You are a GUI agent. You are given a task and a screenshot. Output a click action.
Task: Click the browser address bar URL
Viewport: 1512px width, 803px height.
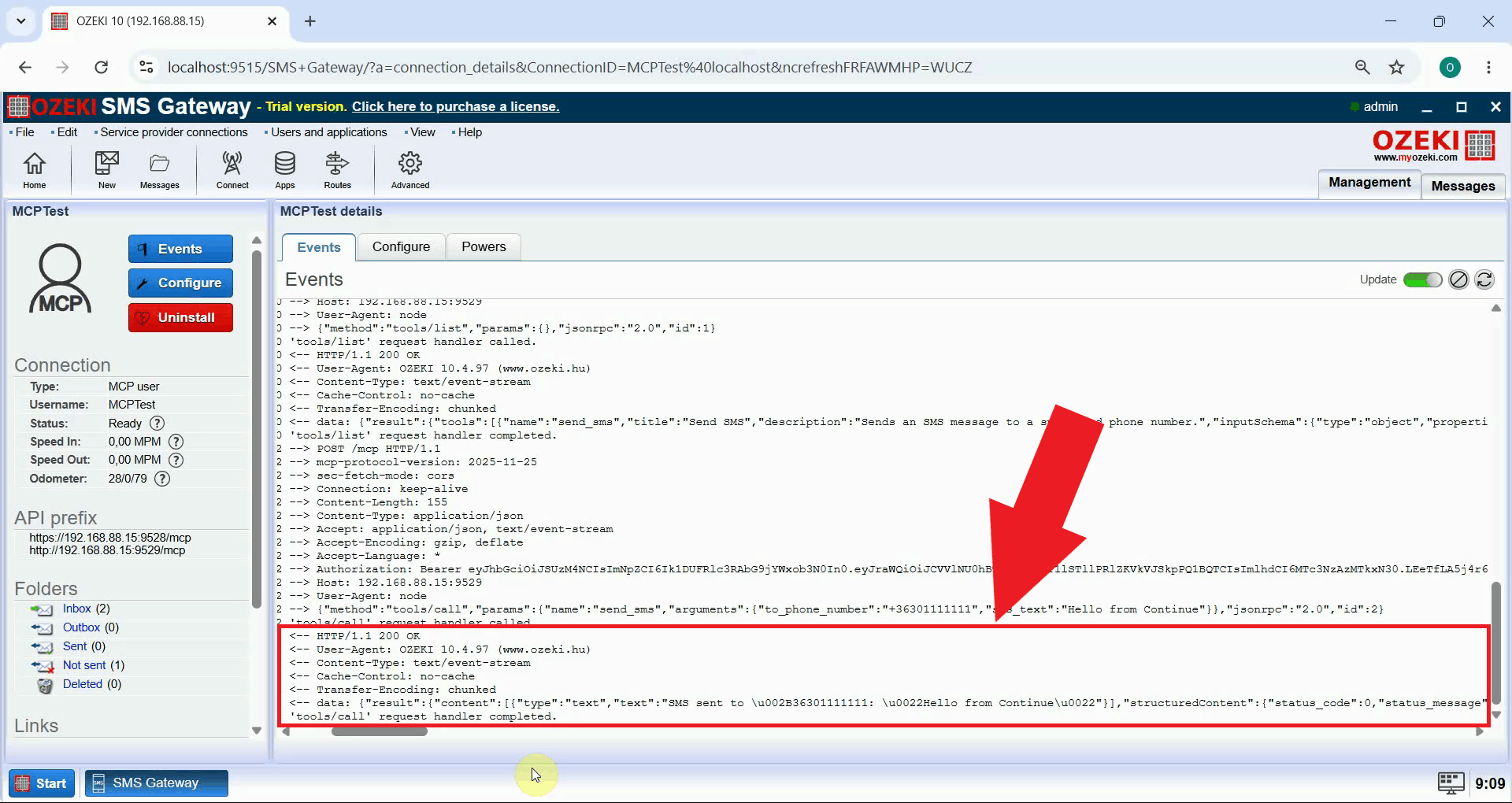coord(569,67)
